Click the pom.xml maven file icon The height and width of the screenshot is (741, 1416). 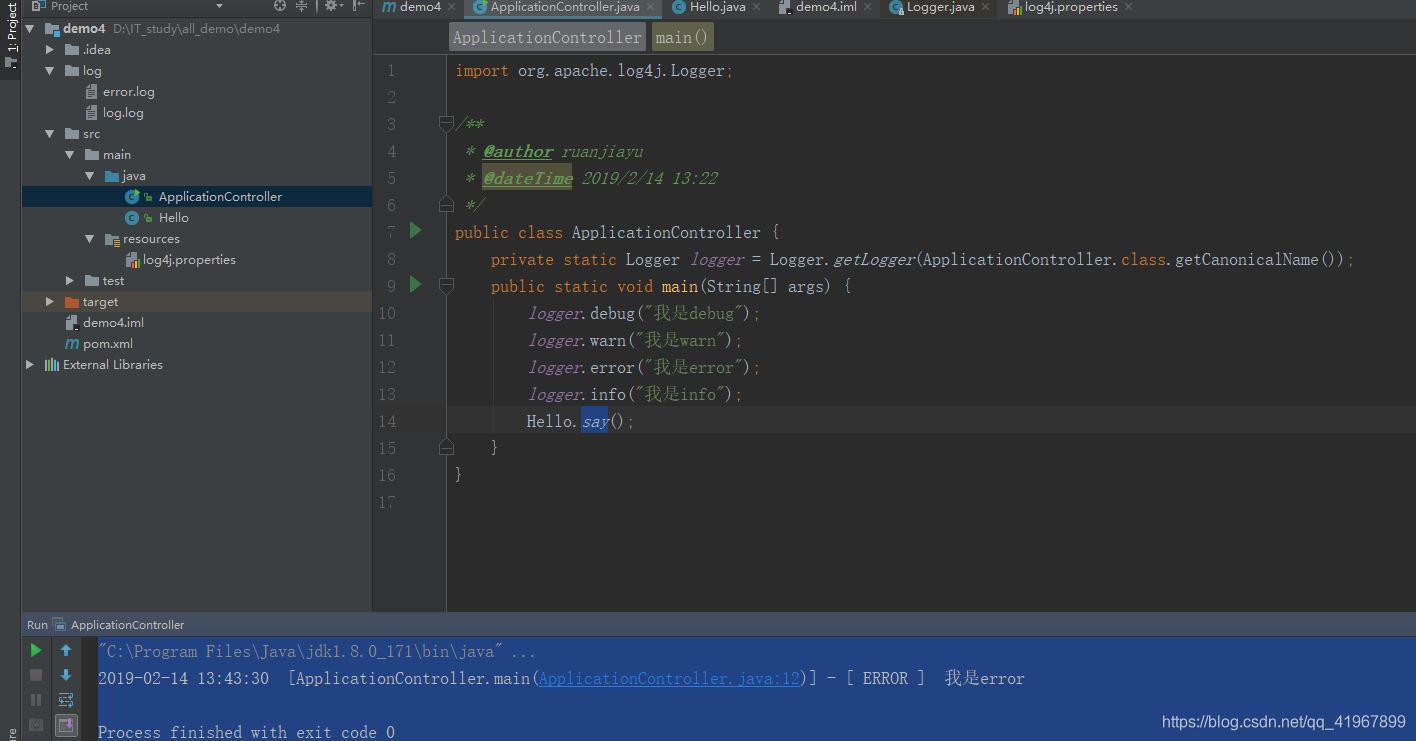(72, 344)
